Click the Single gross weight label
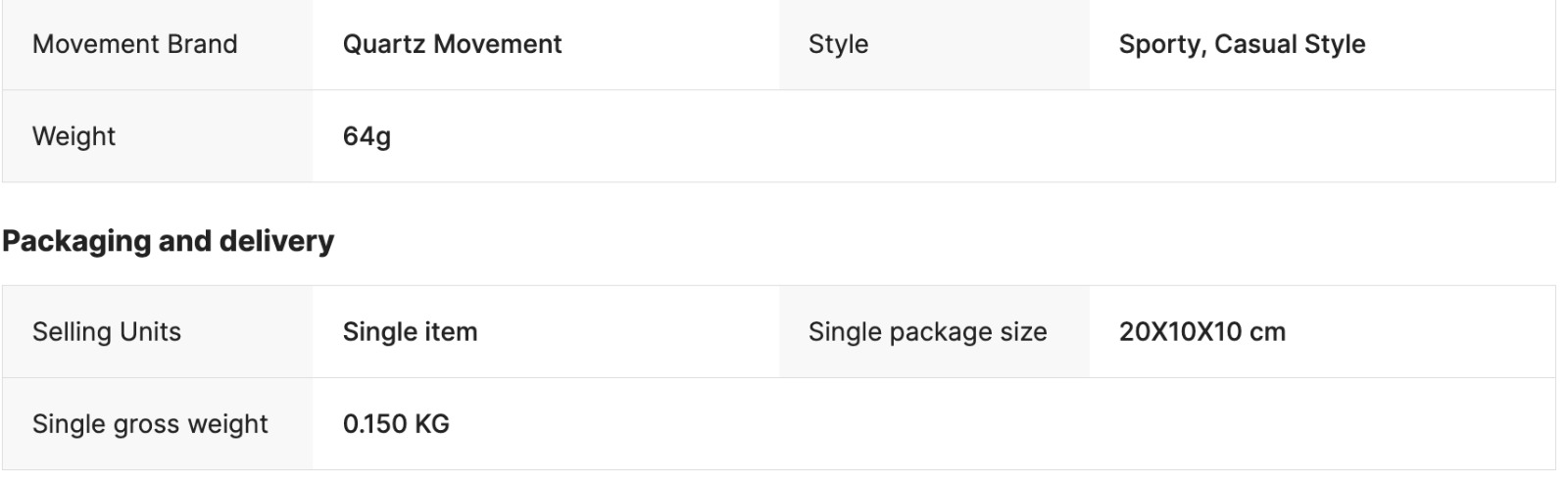The image size is (1568, 484). 150,424
